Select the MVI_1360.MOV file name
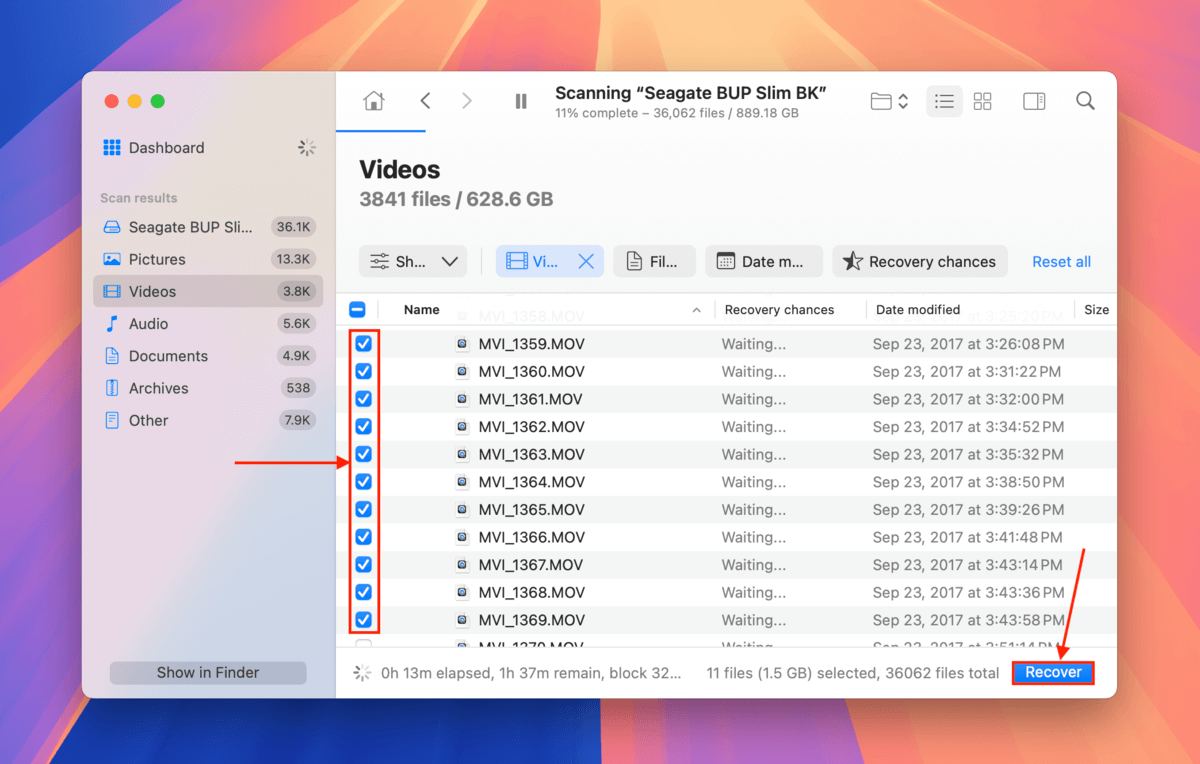The image size is (1200, 764). pos(531,372)
